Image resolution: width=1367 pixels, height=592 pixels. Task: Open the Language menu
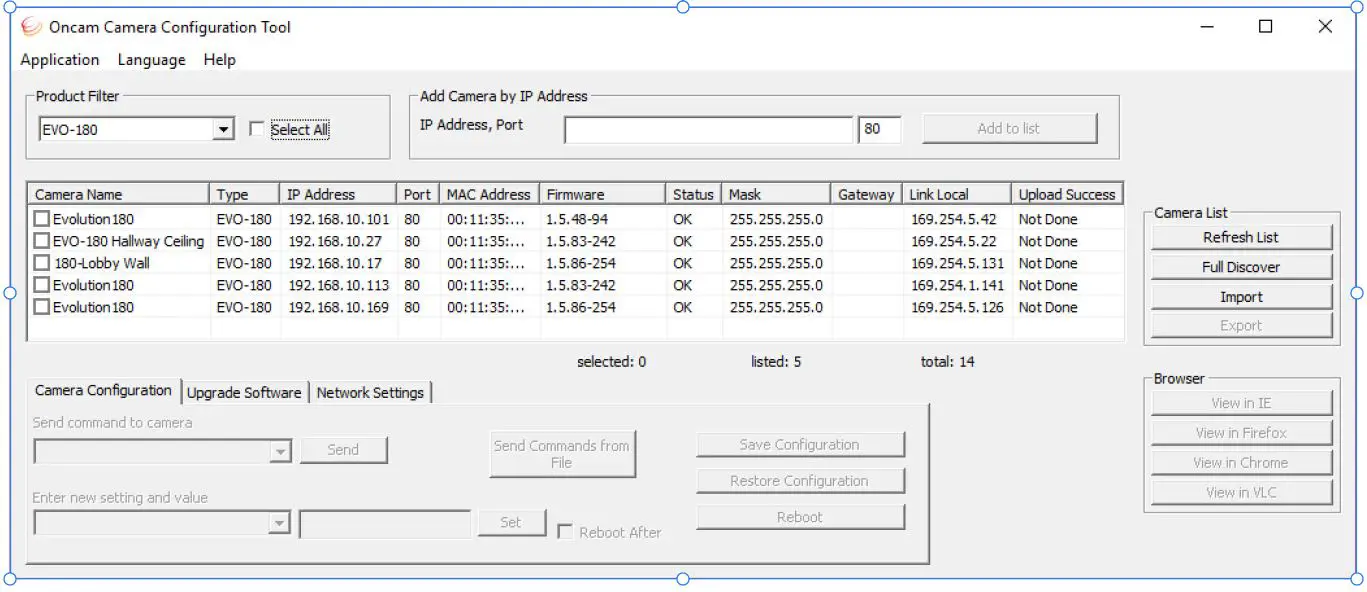151,60
